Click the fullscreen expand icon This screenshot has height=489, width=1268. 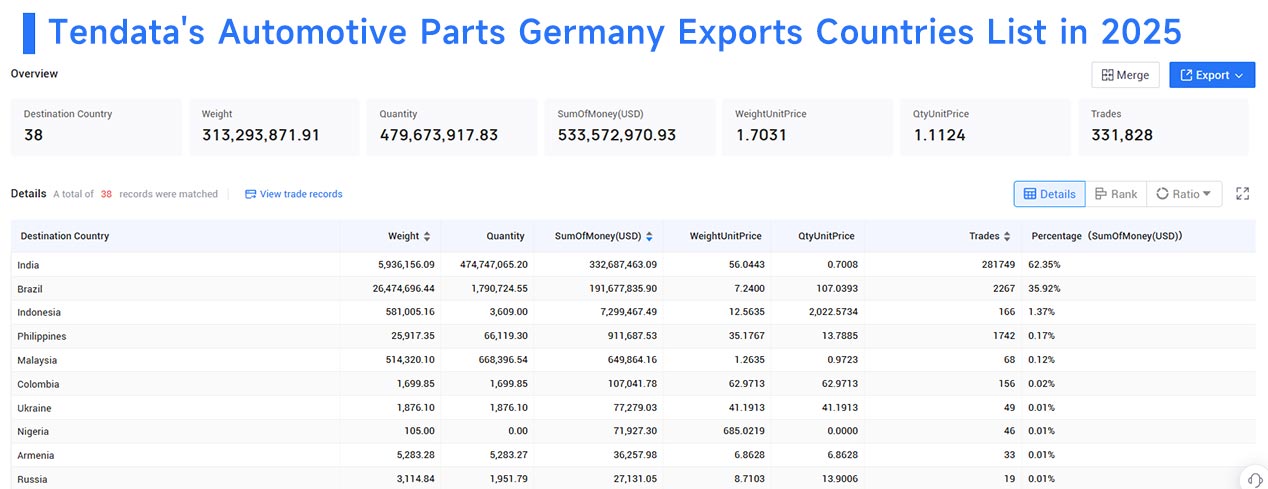[x=1243, y=194]
